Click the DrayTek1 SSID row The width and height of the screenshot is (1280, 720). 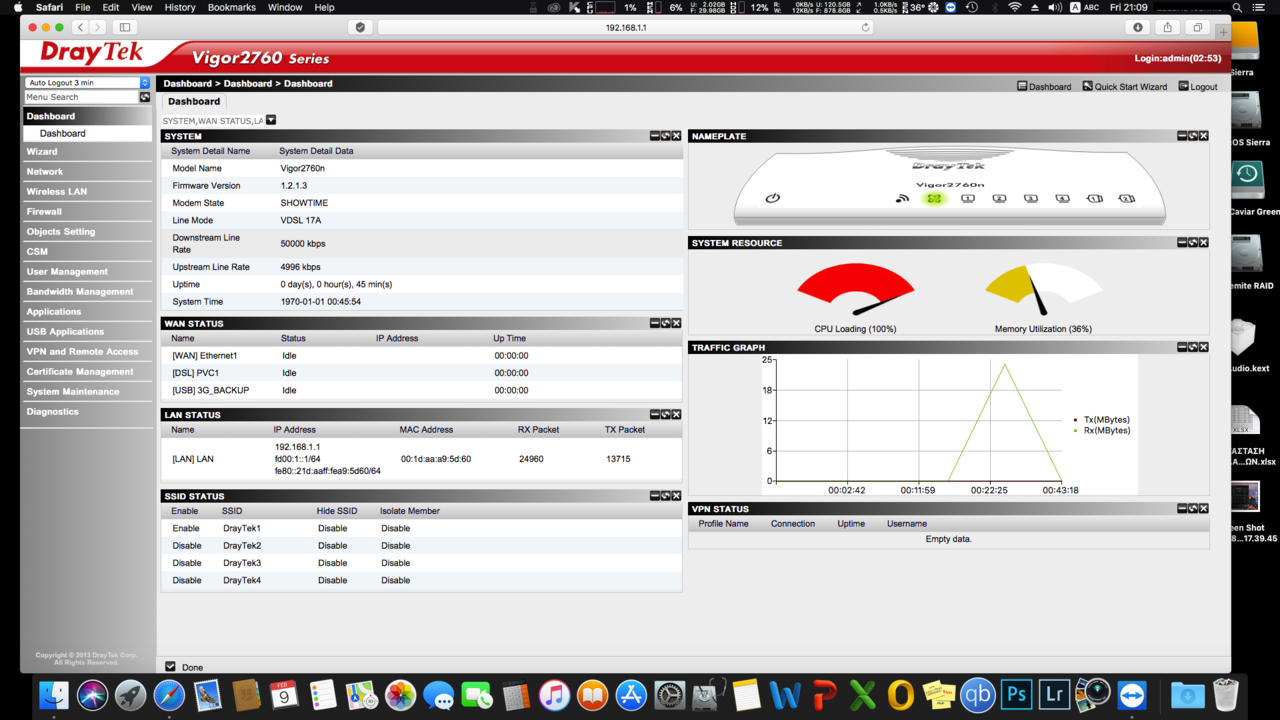tap(421, 528)
